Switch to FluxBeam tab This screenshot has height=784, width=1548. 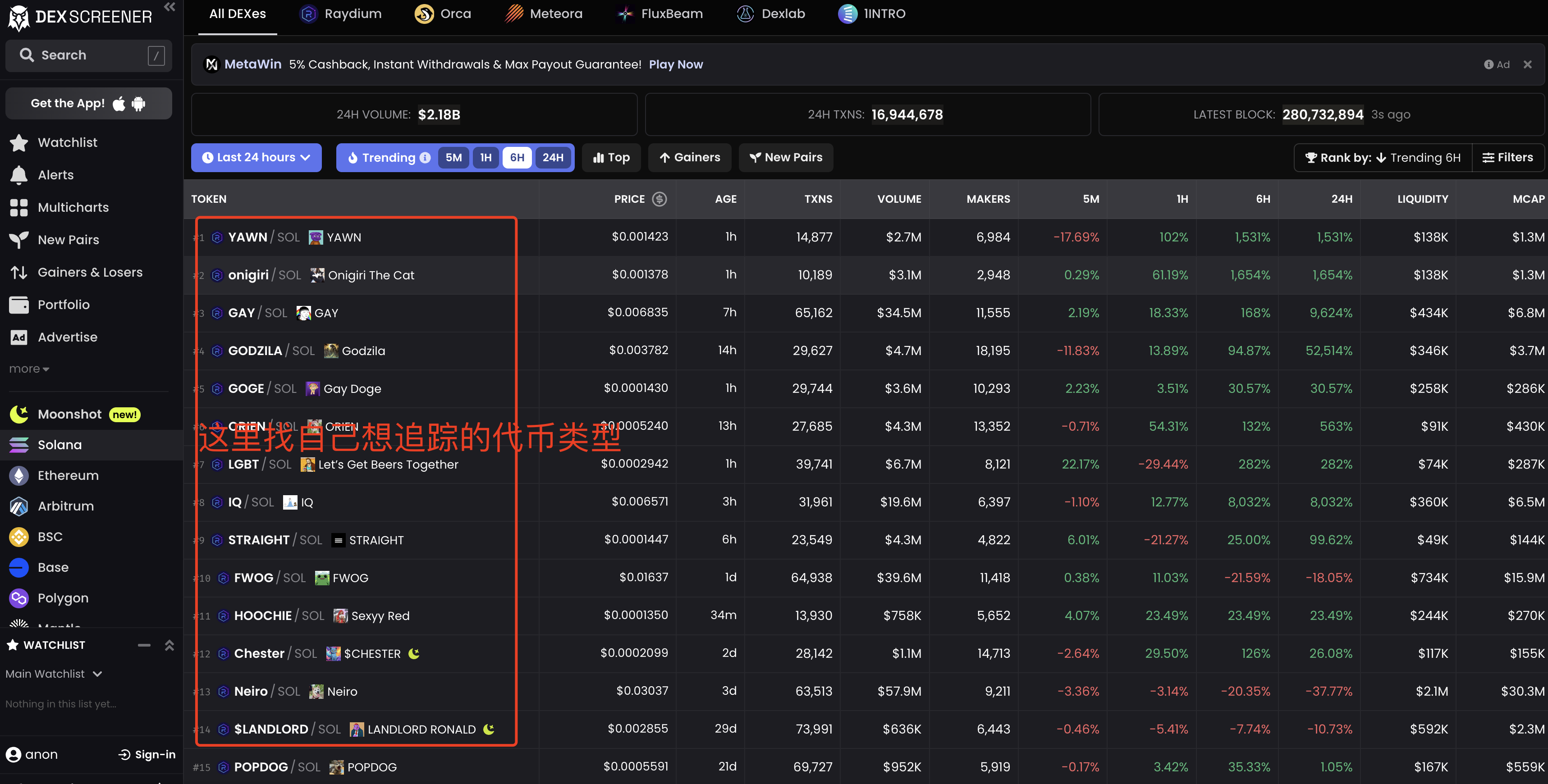click(x=659, y=14)
